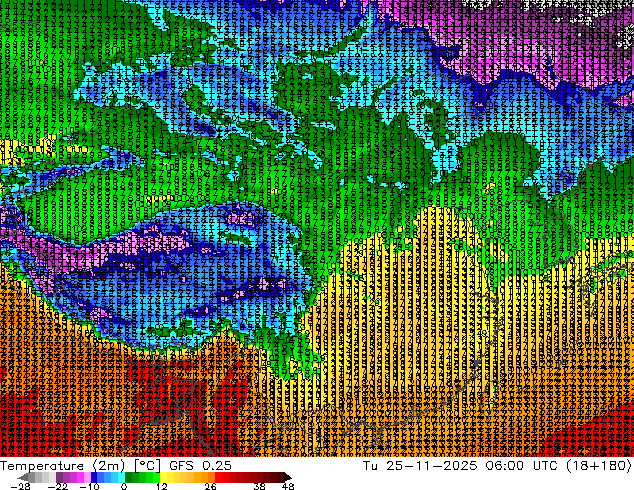Viewport: 634px width, 490px height.
Task: Click the cyan legend swatch left of 0
Action: [x=121, y=477]
